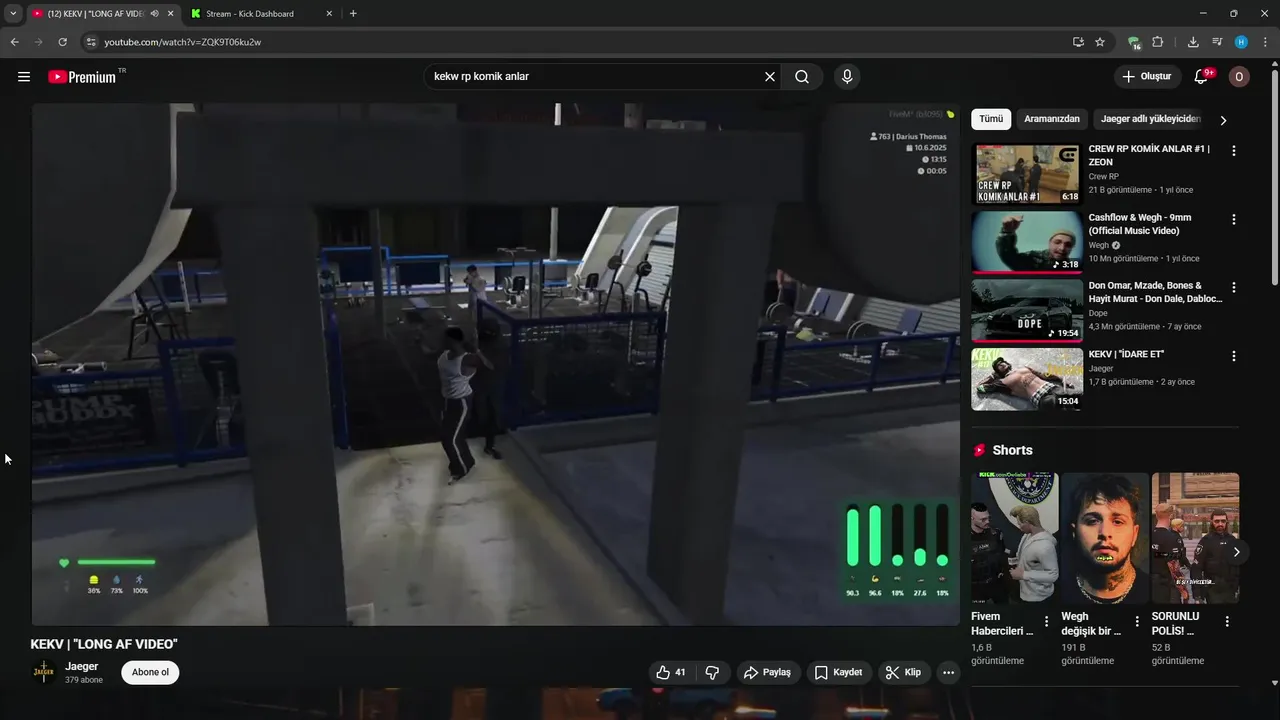Screen dimensions: 1280x720
Task: Open options for KEKV İDARE ET video
Action: (1234, 356)
